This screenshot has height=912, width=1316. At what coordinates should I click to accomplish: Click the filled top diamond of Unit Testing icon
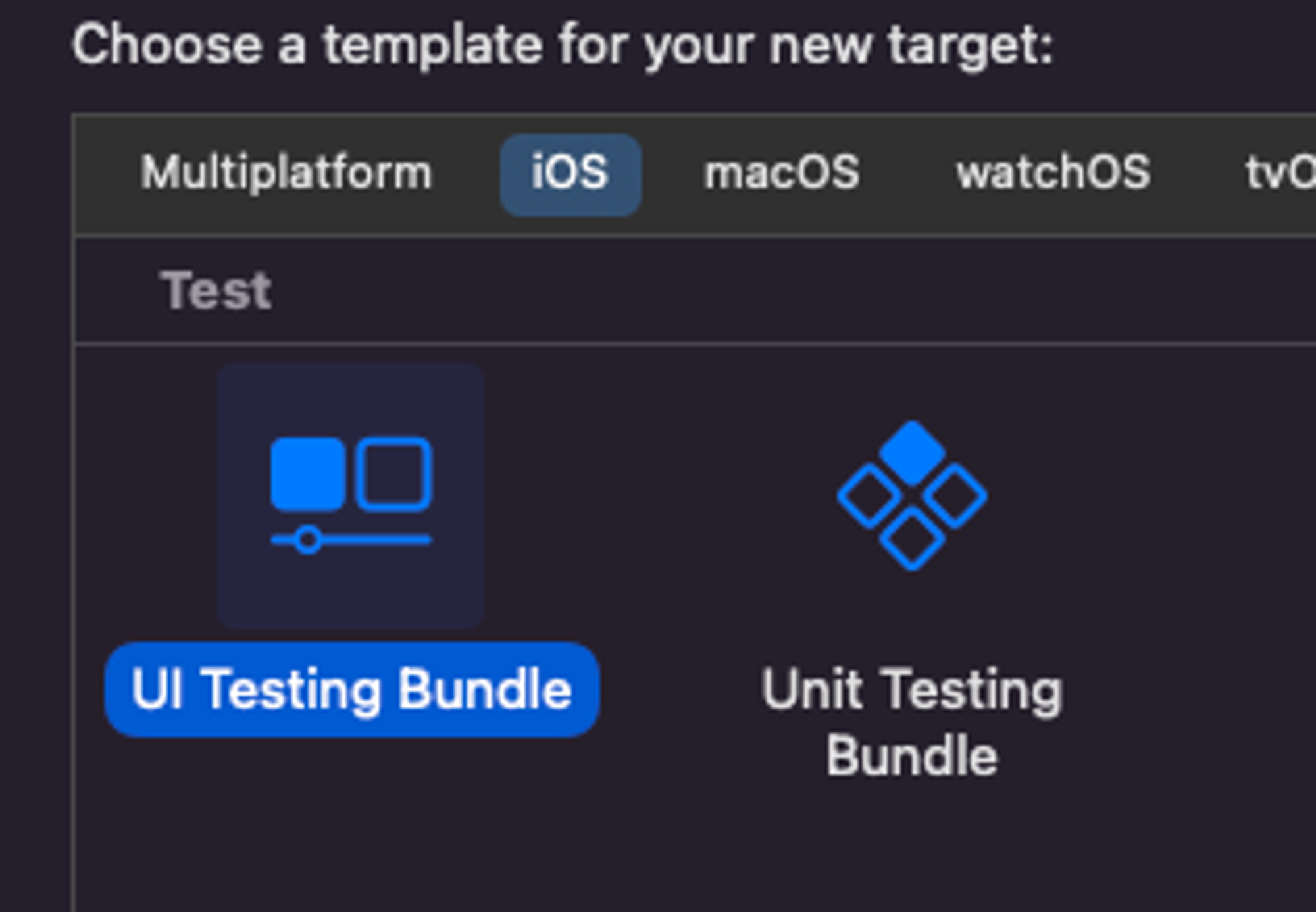[x=912, y=453]
